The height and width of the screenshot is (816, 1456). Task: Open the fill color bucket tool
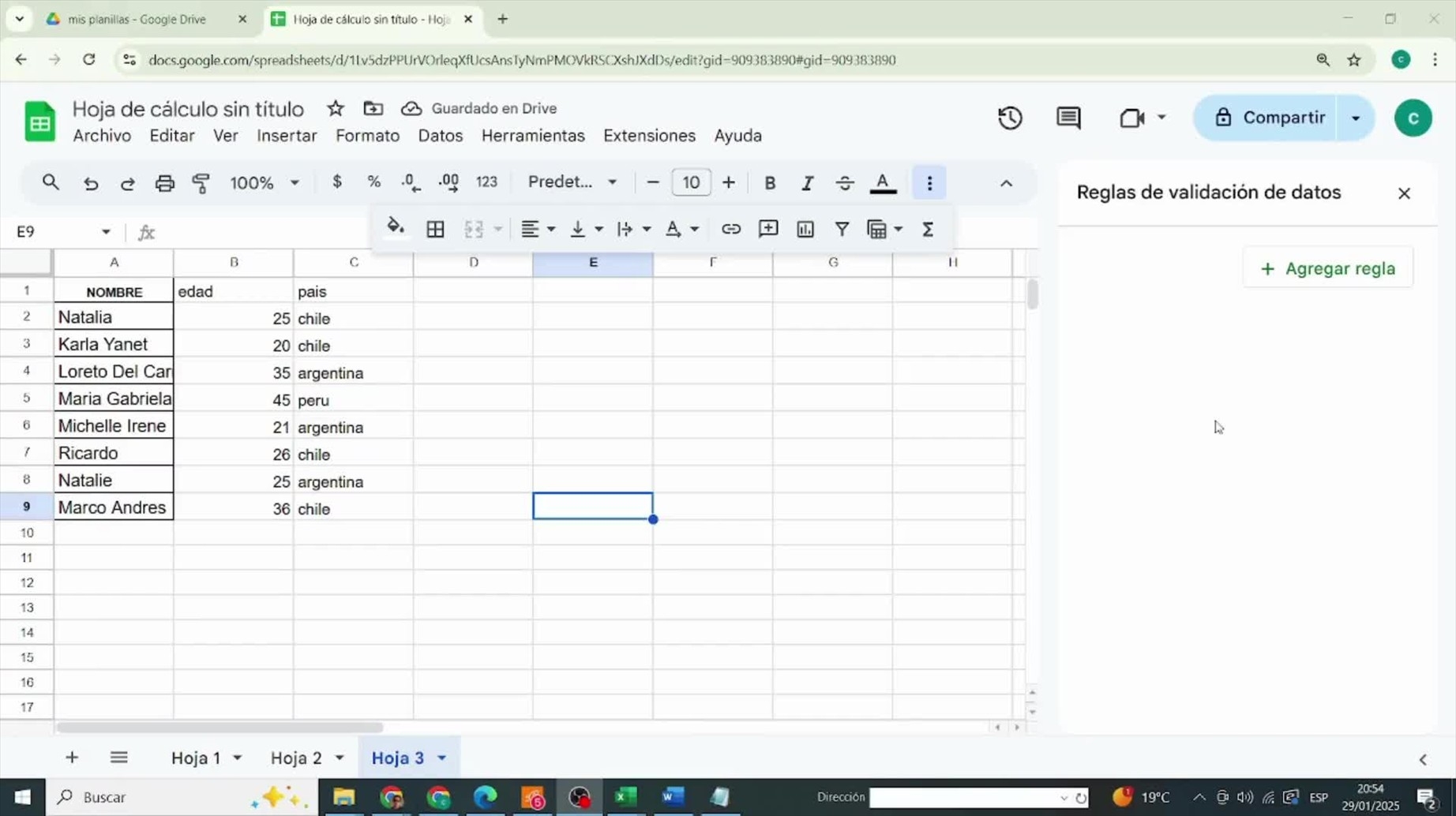pyautogui.click(x=396, y=228)
